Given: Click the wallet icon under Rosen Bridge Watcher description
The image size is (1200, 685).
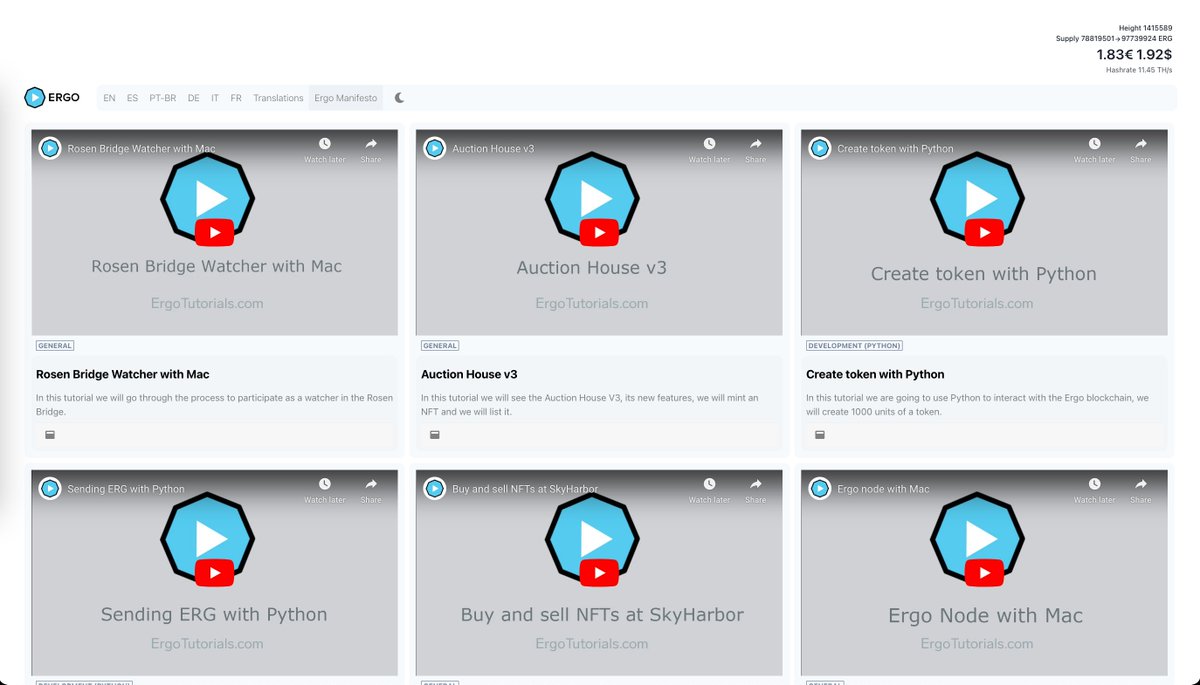Looking at the screenshot, I should tap(49, 434).
